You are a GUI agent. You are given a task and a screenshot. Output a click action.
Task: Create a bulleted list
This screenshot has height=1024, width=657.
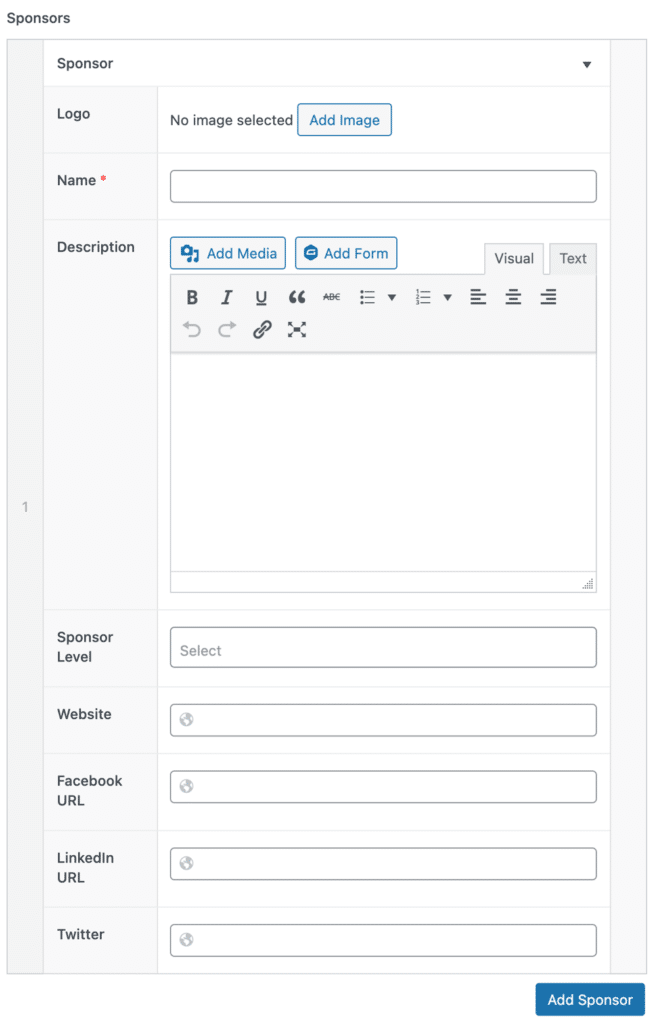click(368, 297)
